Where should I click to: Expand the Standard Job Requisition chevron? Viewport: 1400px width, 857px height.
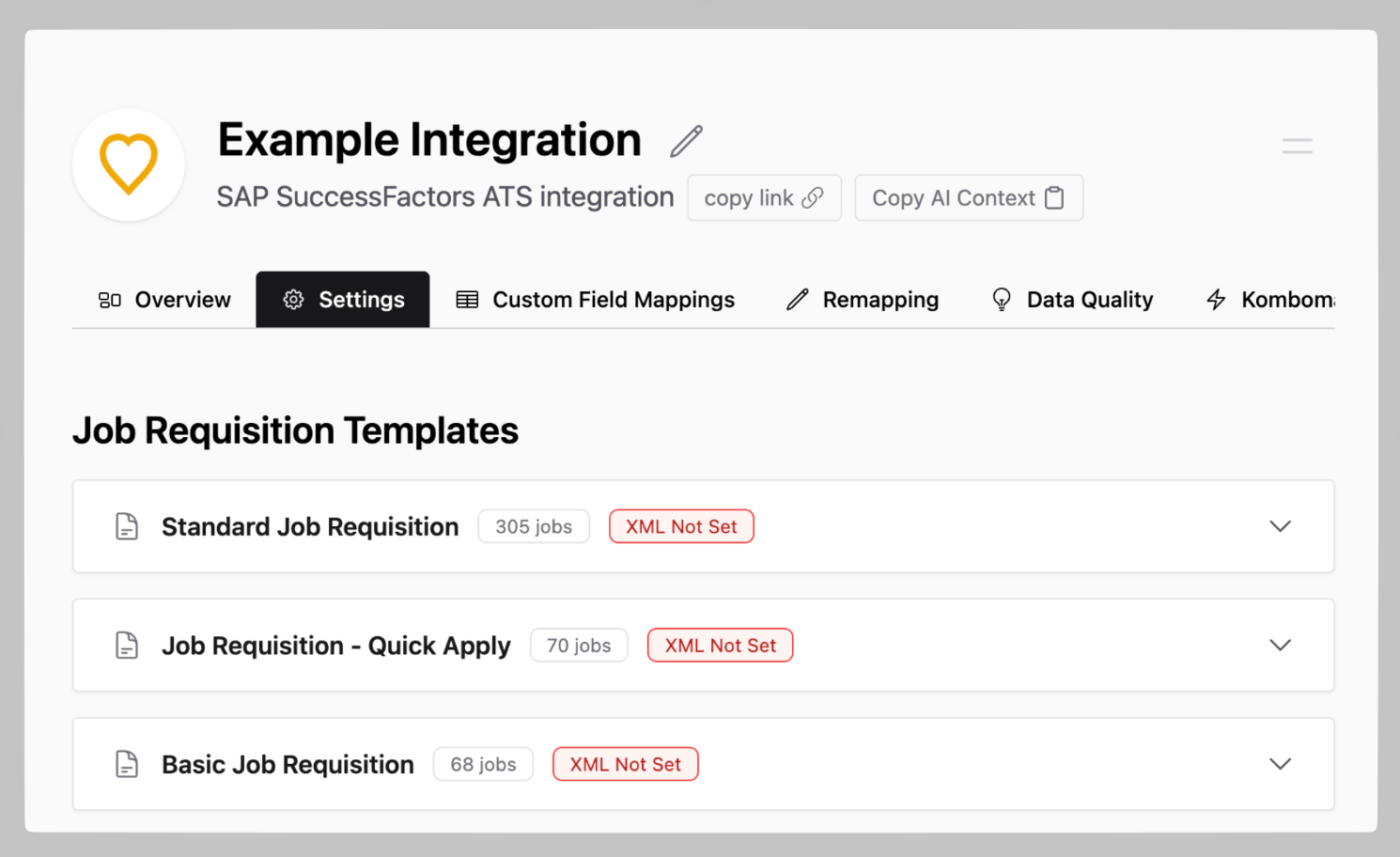pos(1280,526)
